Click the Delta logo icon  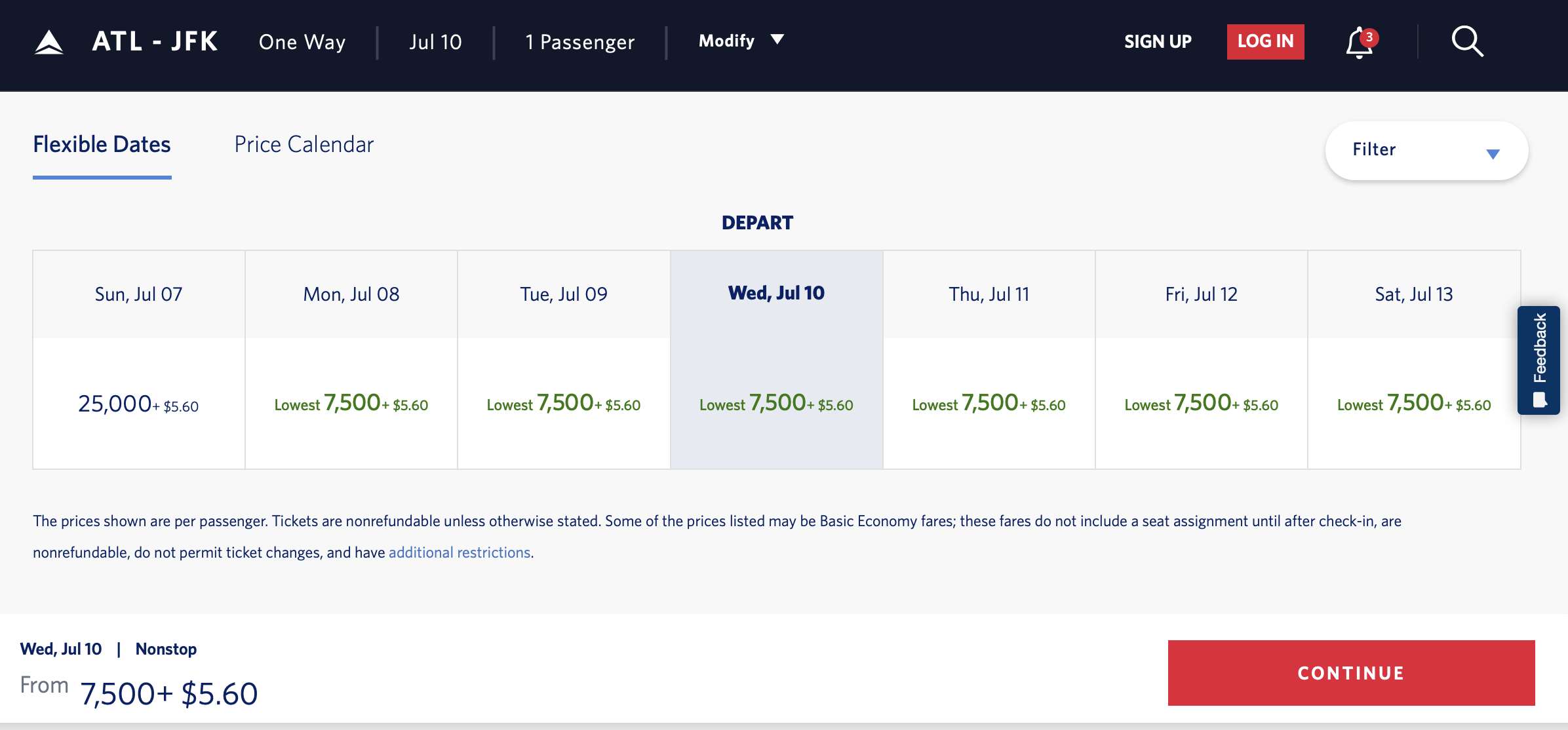pyautogui.click(x=49, y=42)
